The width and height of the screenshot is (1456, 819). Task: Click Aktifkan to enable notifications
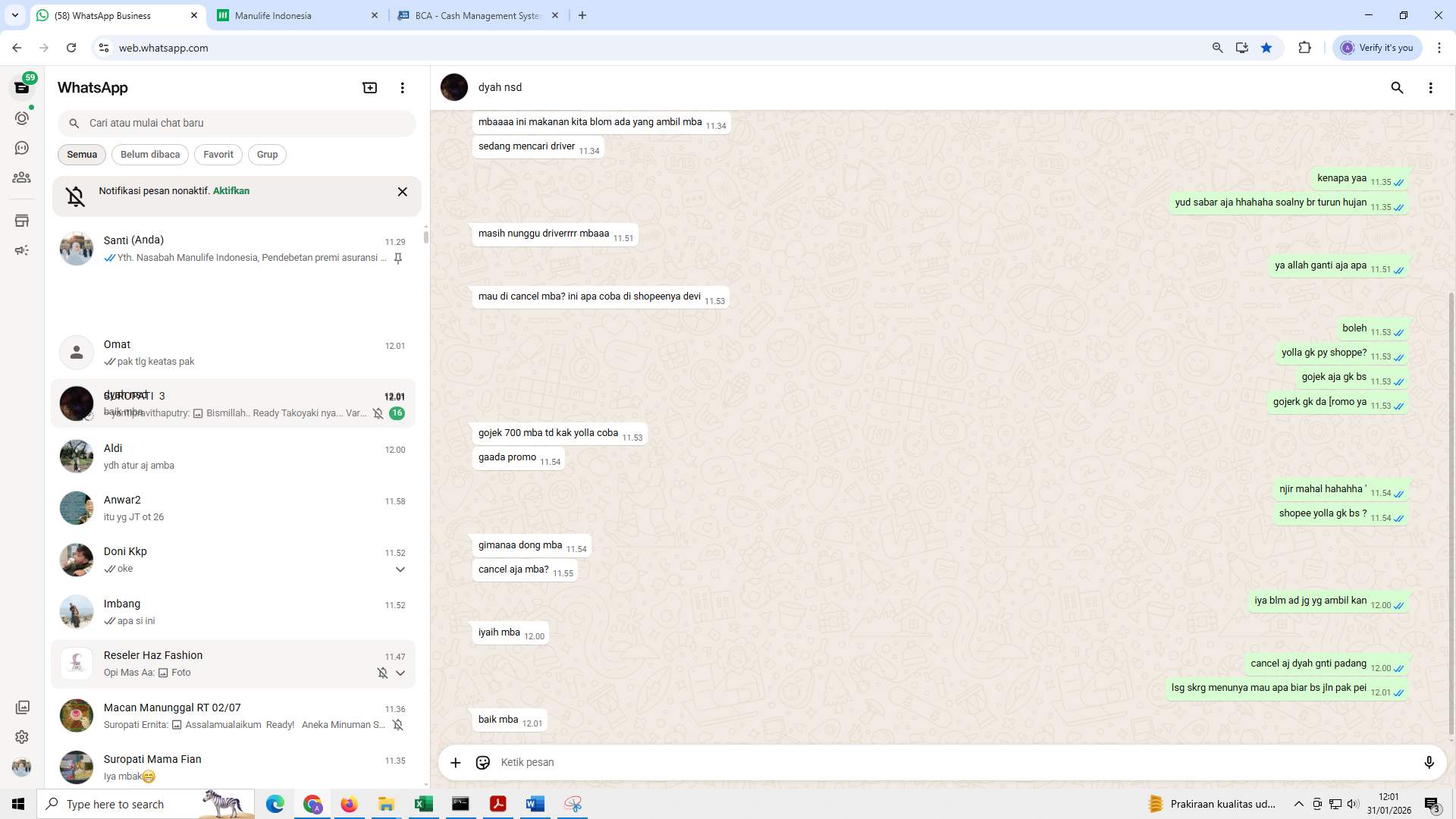pos(231,190)
